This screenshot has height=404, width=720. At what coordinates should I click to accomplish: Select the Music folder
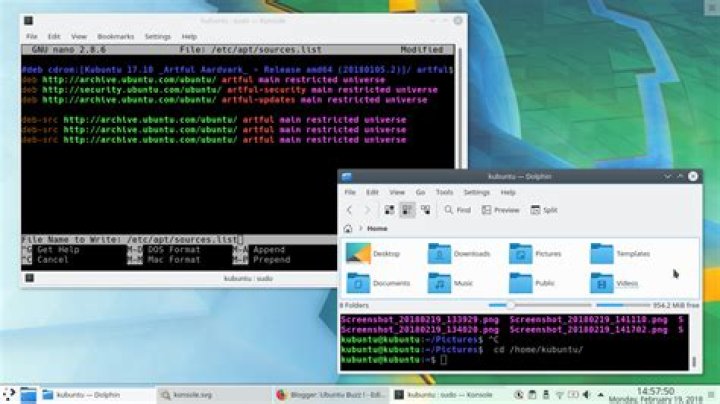pos(450,283)
